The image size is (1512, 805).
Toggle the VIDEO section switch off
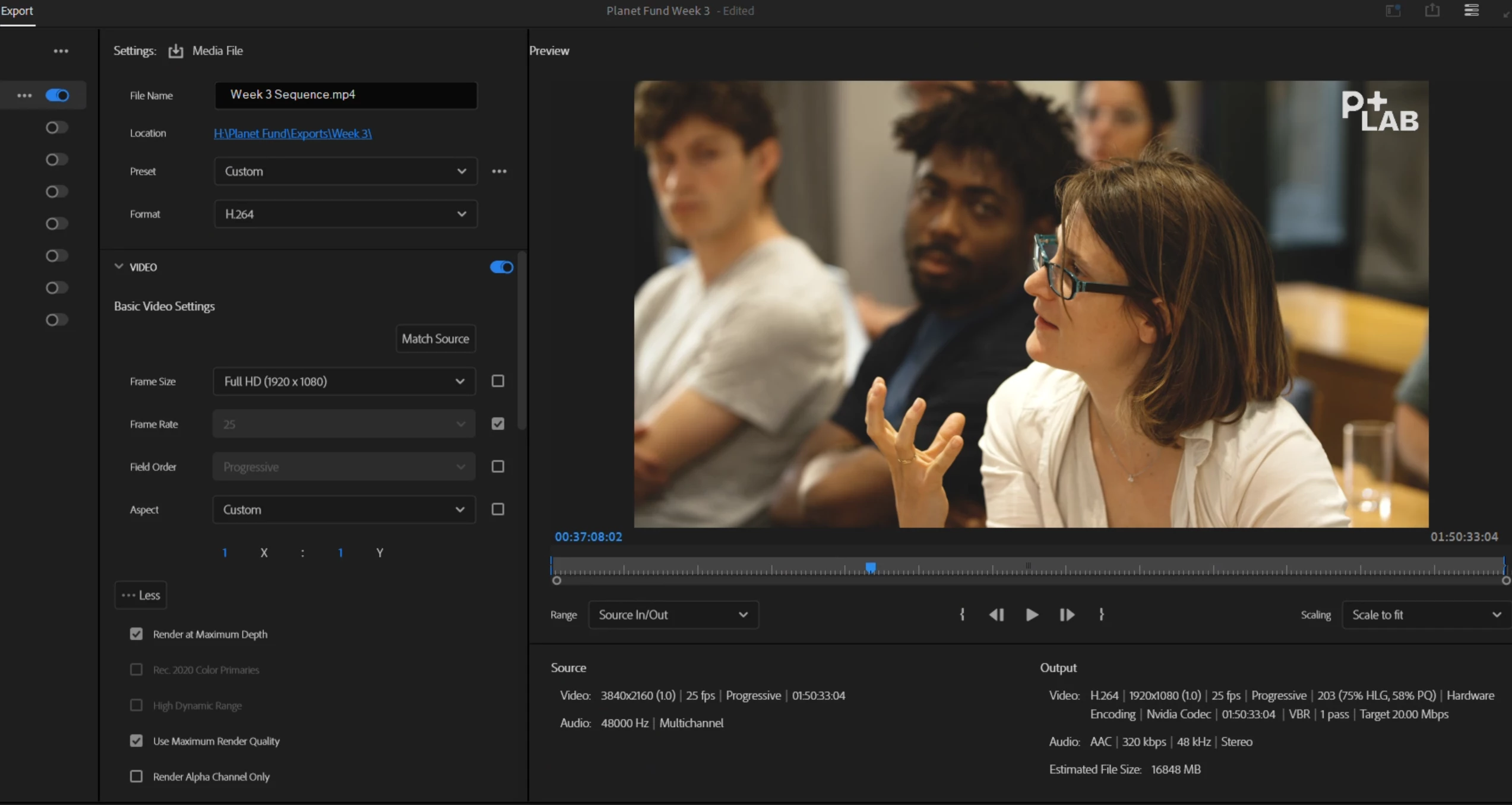[x=501, y=267]
